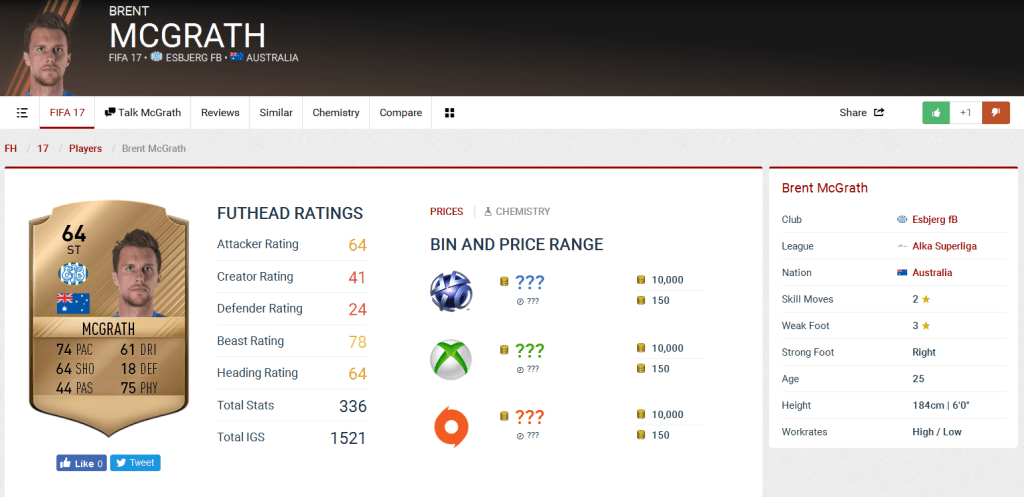Select the PlayStation platform icon
The width and height of the screenshot is (1024, 497).
click(450, 291)
